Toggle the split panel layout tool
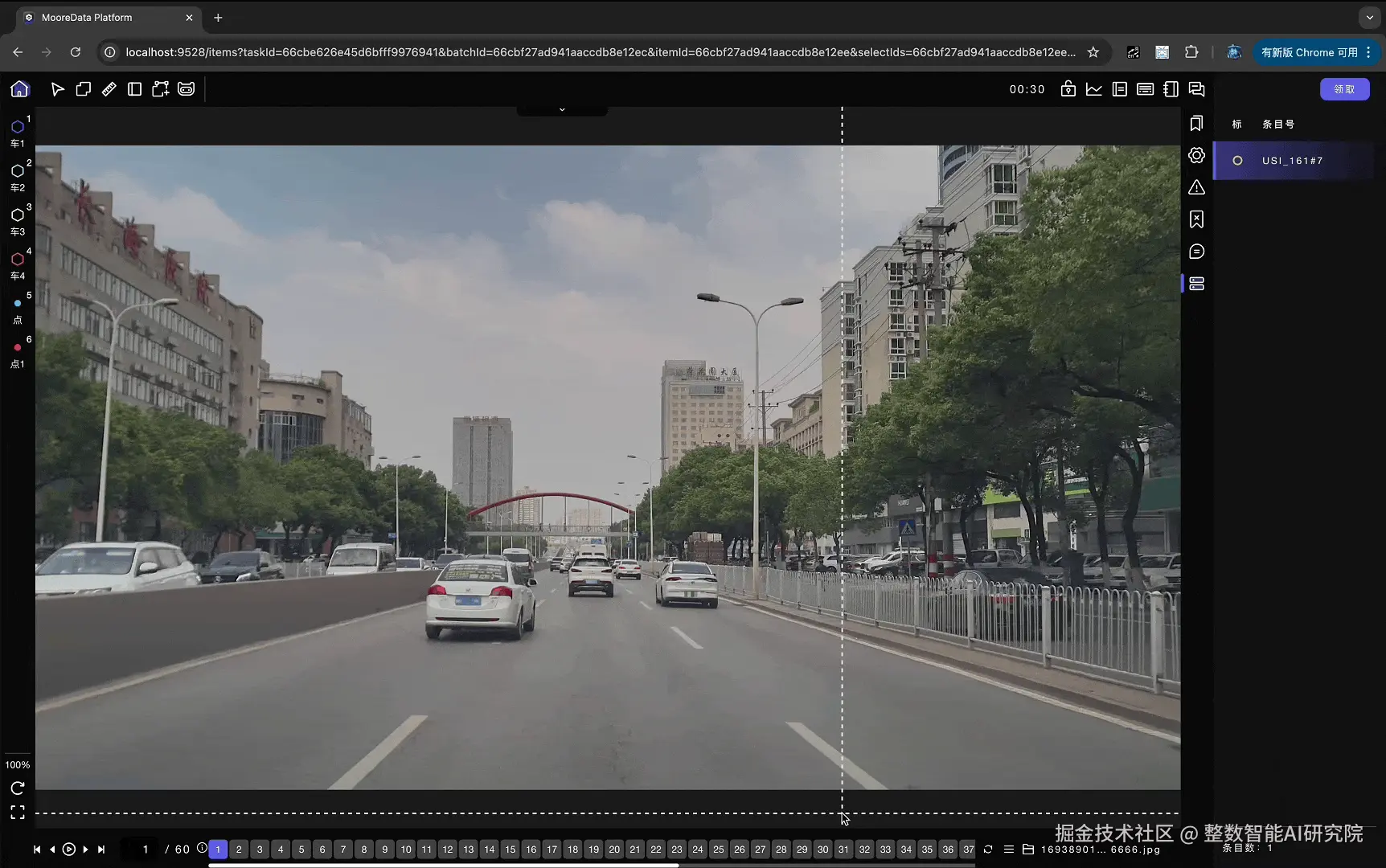The height and width of the screenshot is (868, 1386). click(x=135, y=89)
